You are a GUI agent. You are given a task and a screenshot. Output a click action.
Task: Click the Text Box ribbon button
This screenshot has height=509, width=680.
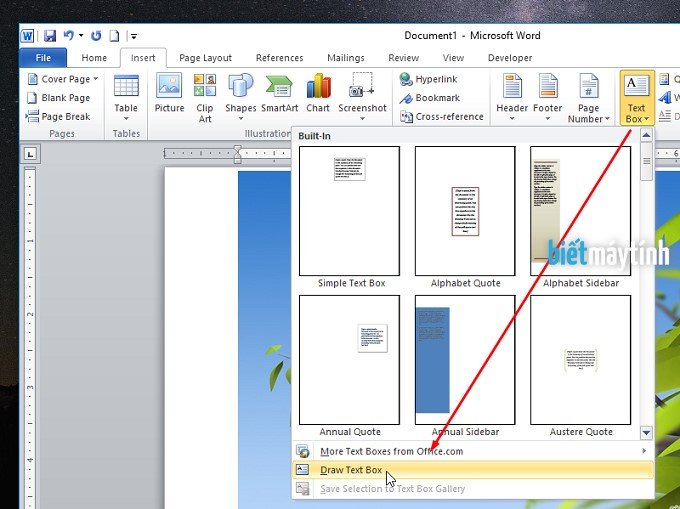pyautogui.click(x=637, y=98)
